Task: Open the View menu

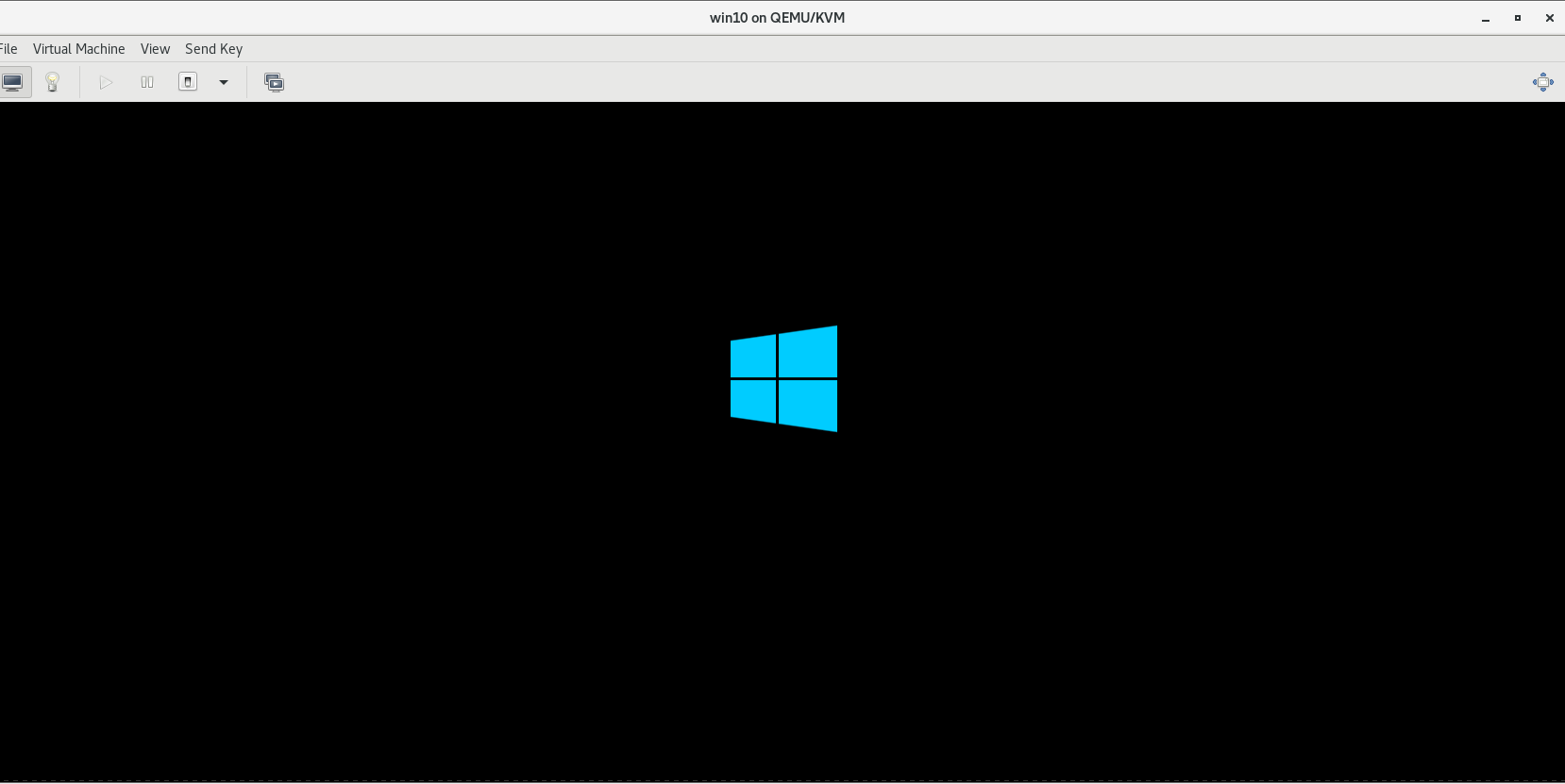Action: 156,49
